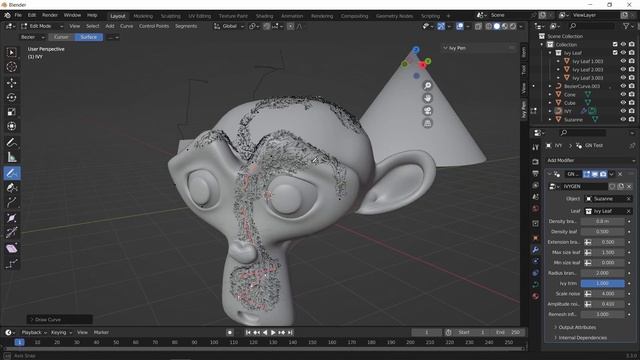Toggle visibility of BezierCurve.003
Viewport: 640px width, 360px height.
click(623, 86)
